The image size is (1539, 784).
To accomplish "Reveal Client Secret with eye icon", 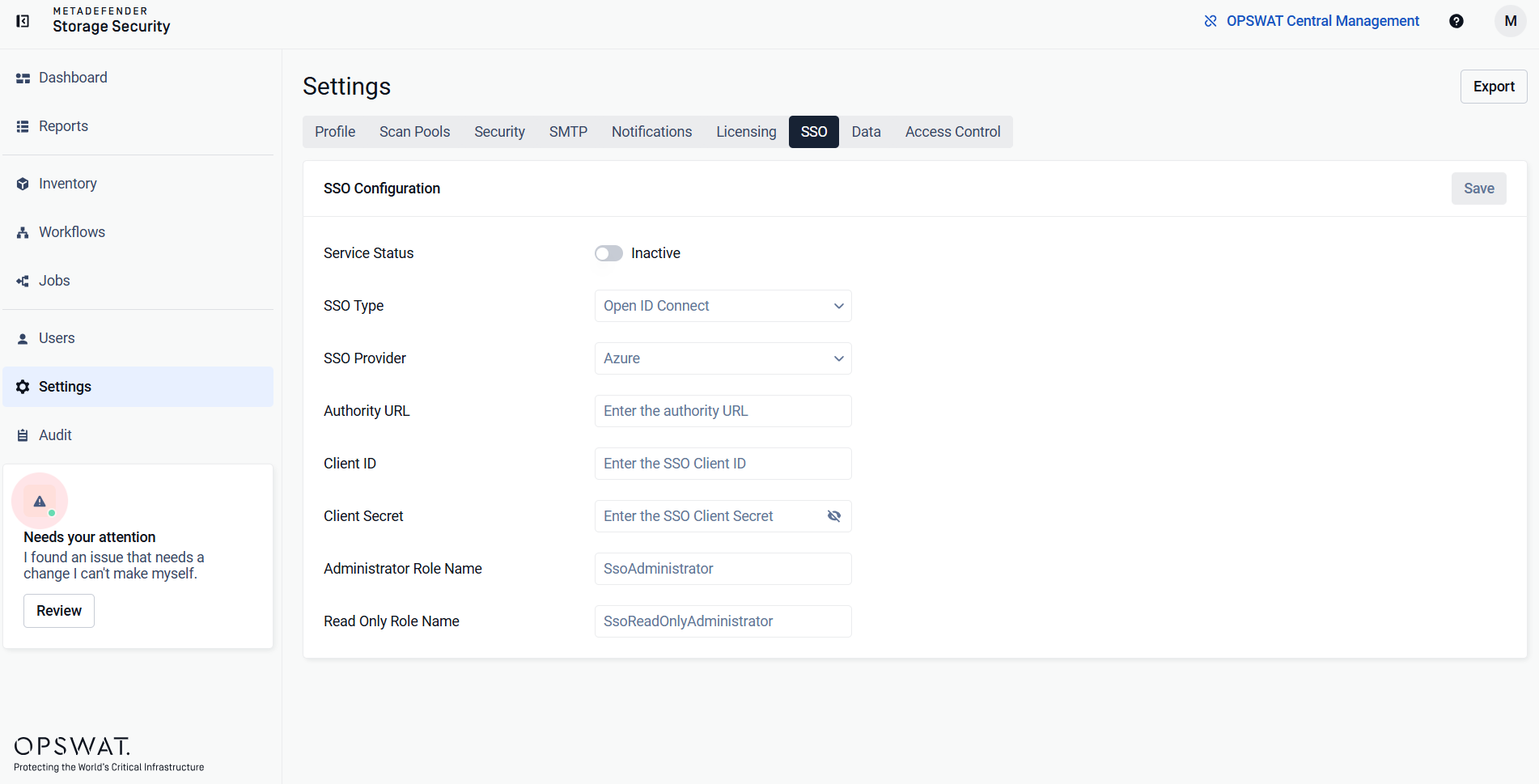I will pos(834,516).
